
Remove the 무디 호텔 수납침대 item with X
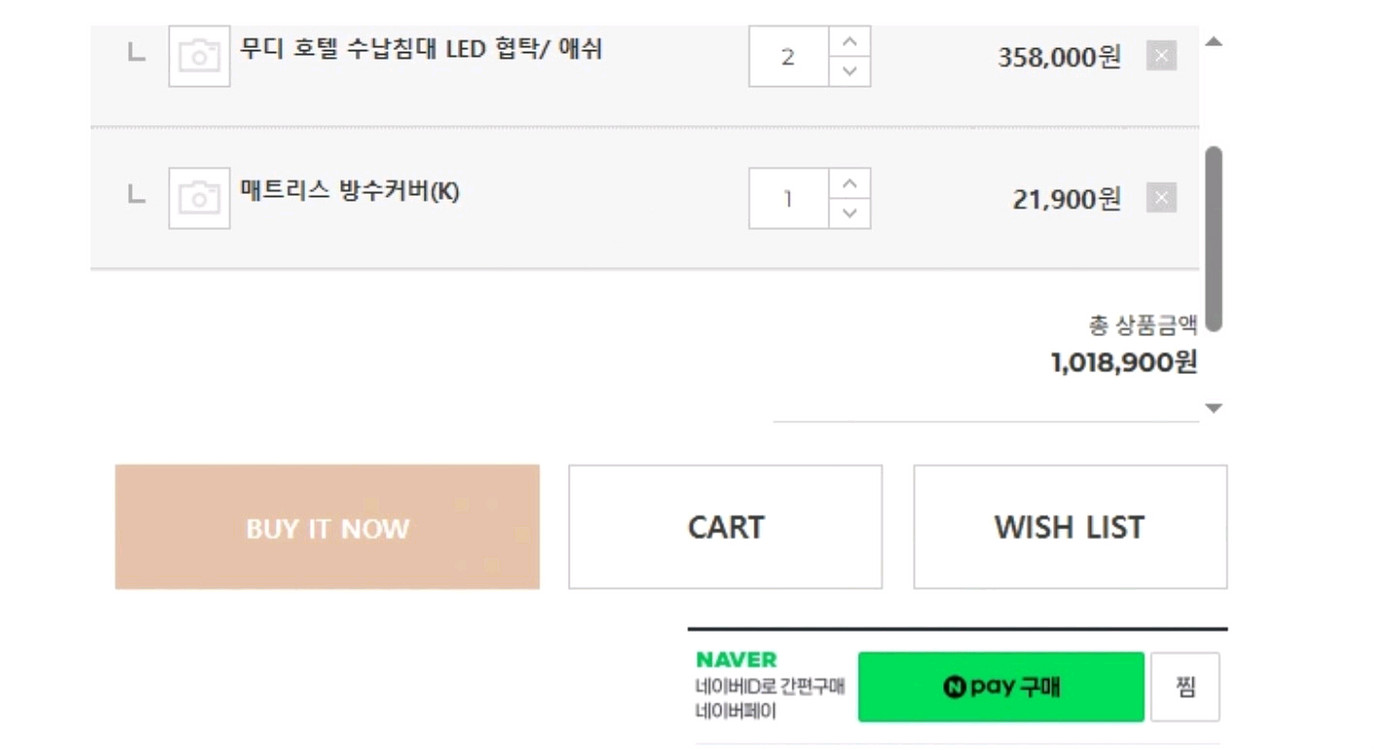click(1161, 56)
